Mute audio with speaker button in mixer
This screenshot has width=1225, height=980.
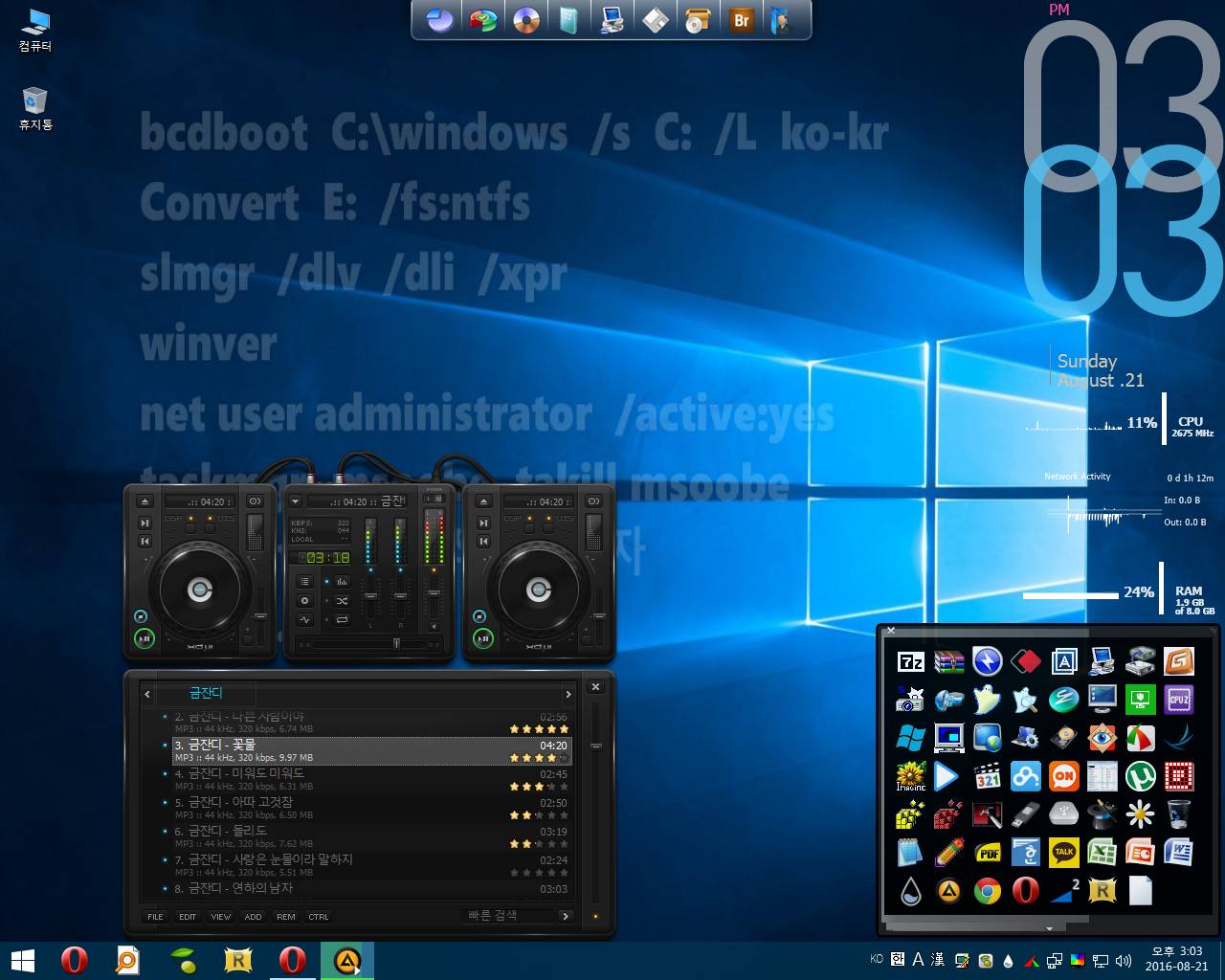point(434,626)
